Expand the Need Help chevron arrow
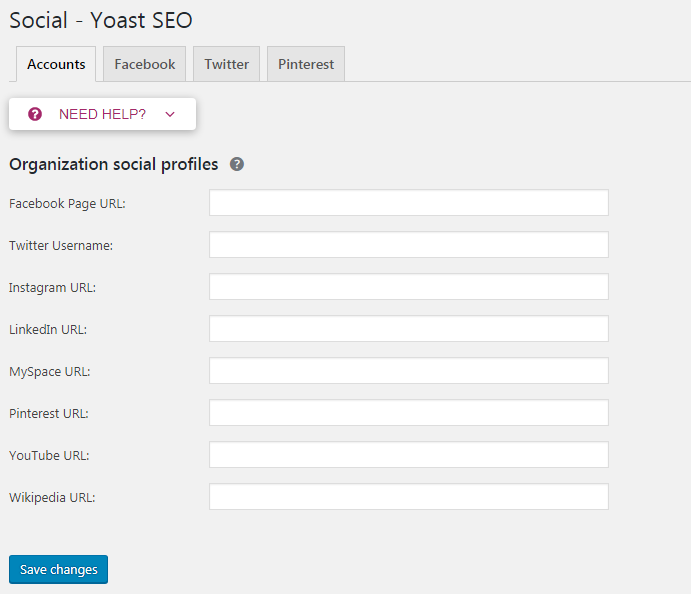Viewport: 691px width, 594px height. coord(170,114)
